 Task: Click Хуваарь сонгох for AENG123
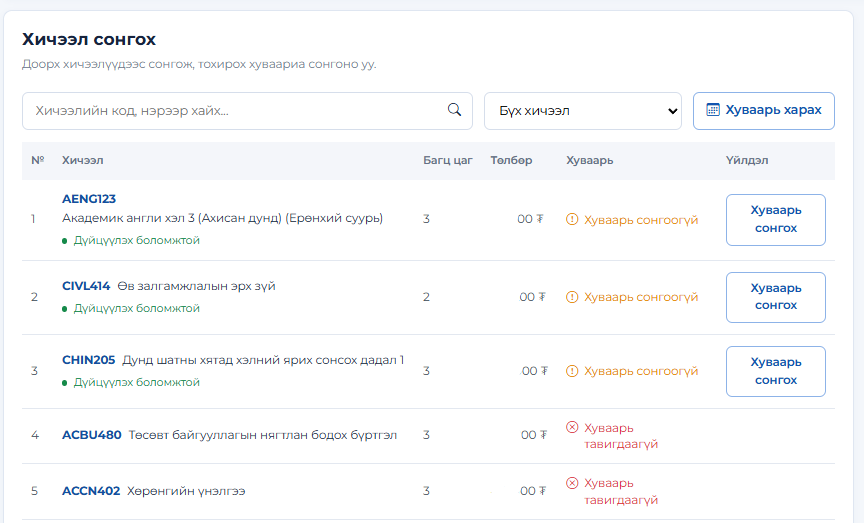(x=775, y=219)
